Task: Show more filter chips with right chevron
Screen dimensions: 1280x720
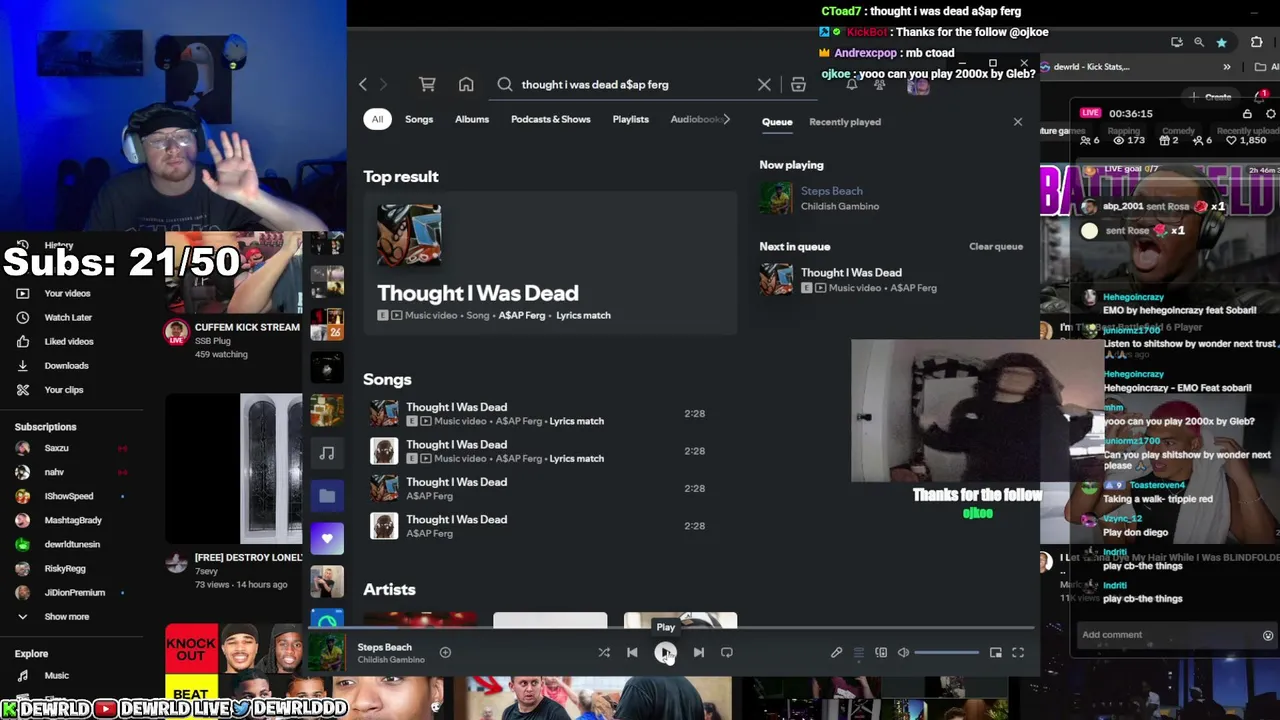Action: point(727,119)
